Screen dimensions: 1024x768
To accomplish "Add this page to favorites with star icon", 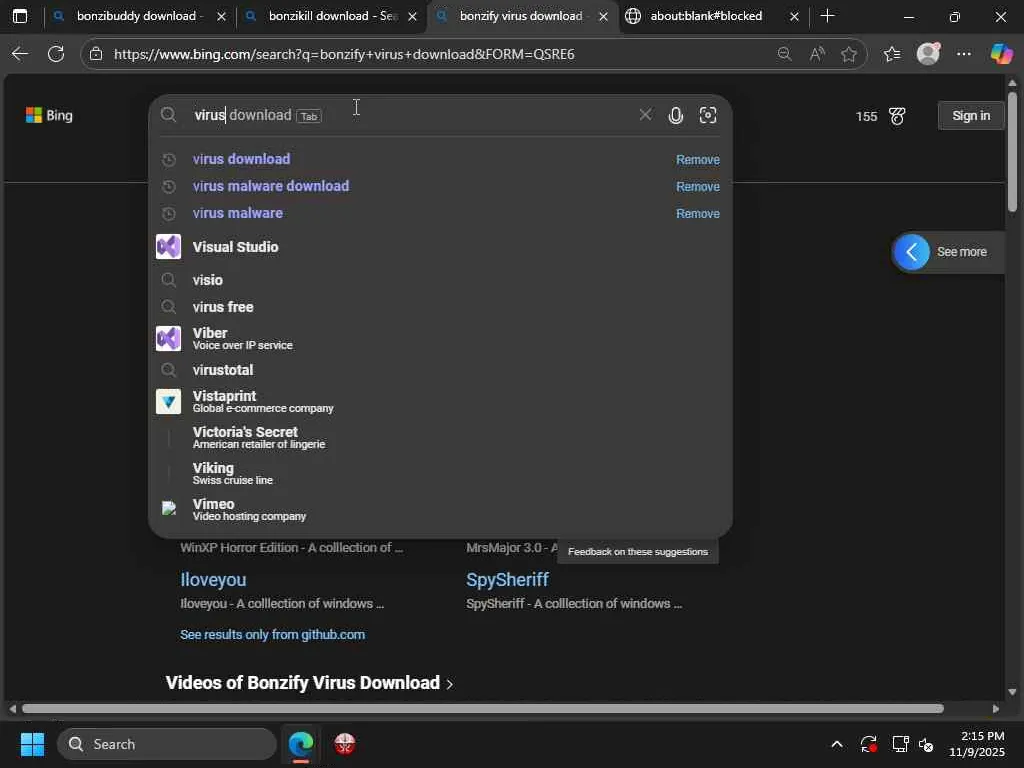I will (x=848, y=54).
